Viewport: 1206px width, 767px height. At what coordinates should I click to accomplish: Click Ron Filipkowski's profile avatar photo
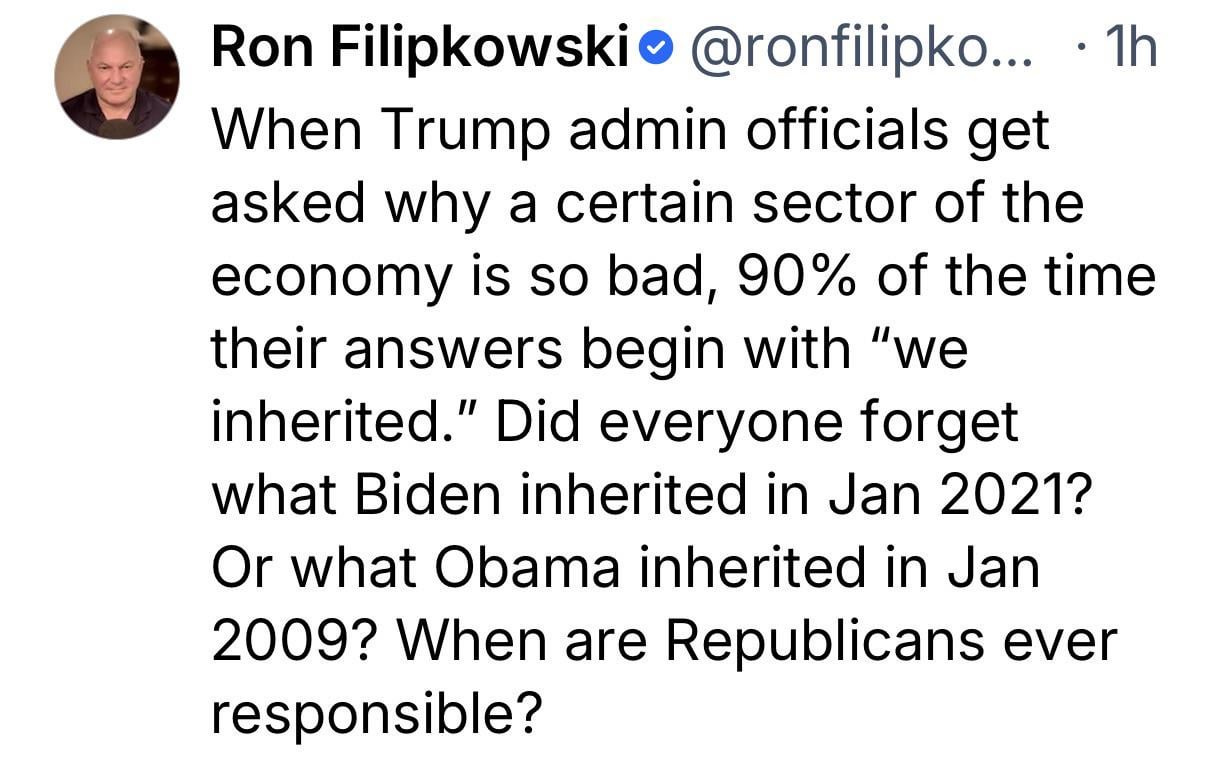tap(117, 76)
